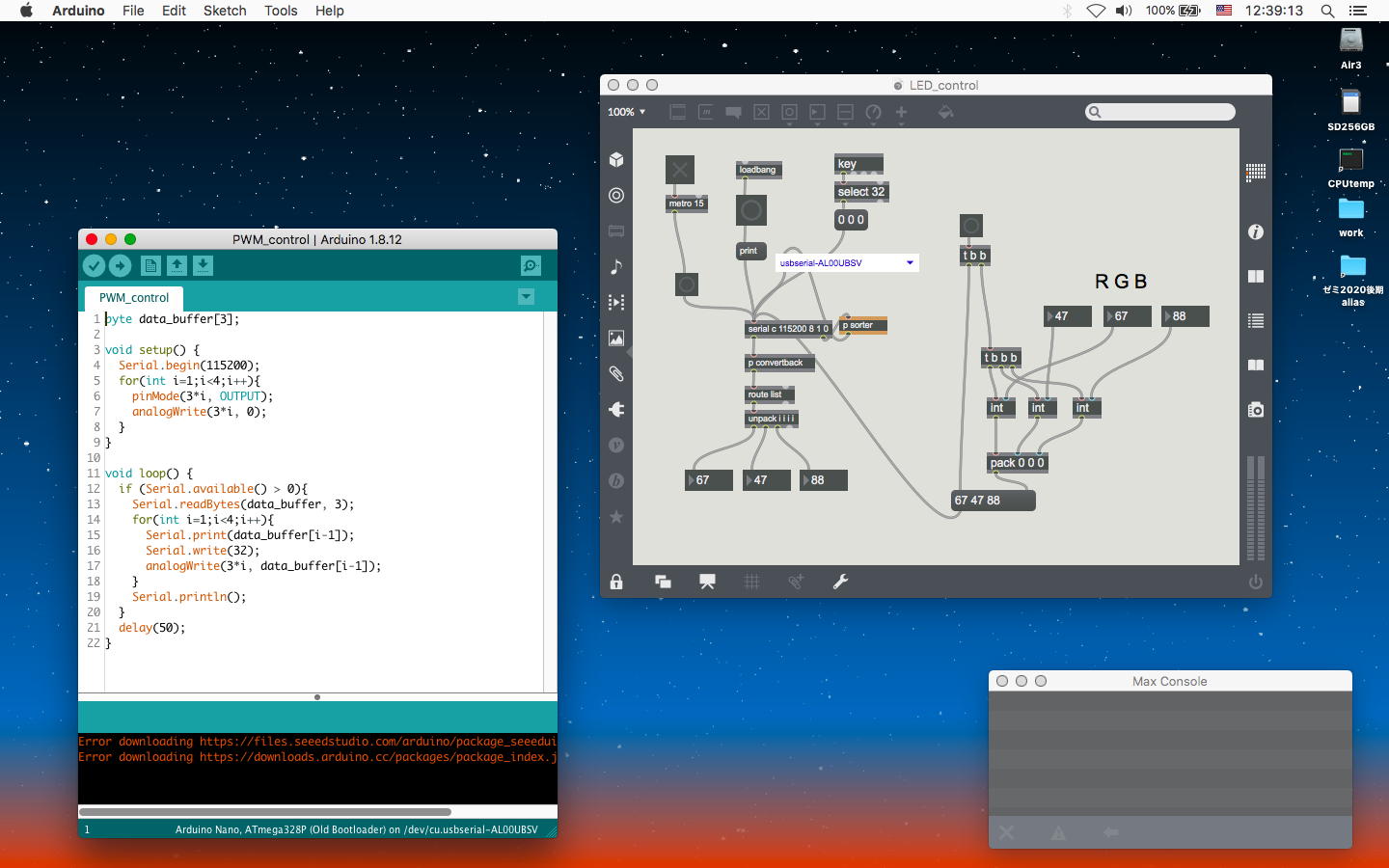Screen dimensions: 1389x868
Task: Click the Verify checkmark button in Arduino
Action: click(x=94, y=265)
